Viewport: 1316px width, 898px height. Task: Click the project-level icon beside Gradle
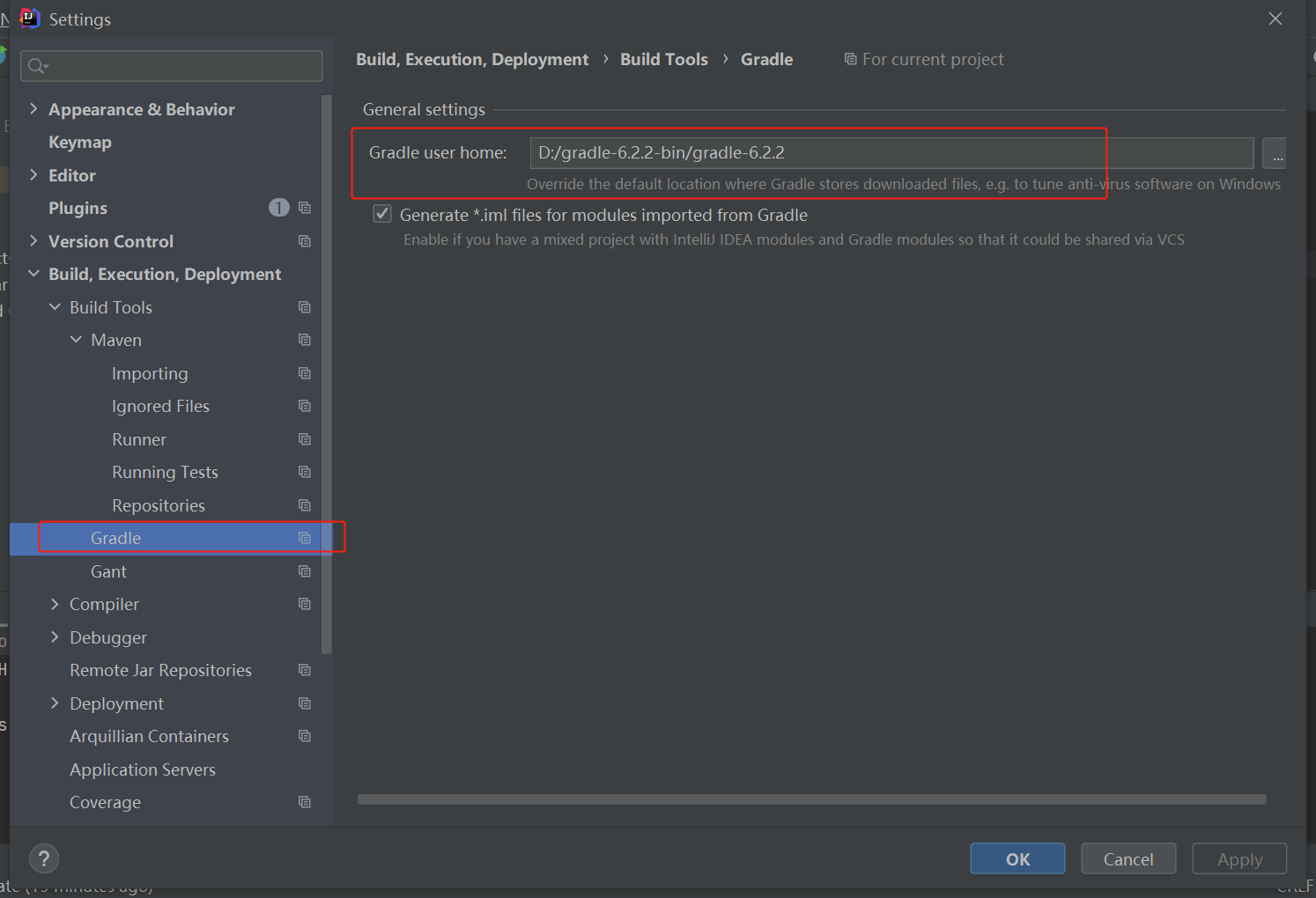pyautogui.click(x=305, y=538)
